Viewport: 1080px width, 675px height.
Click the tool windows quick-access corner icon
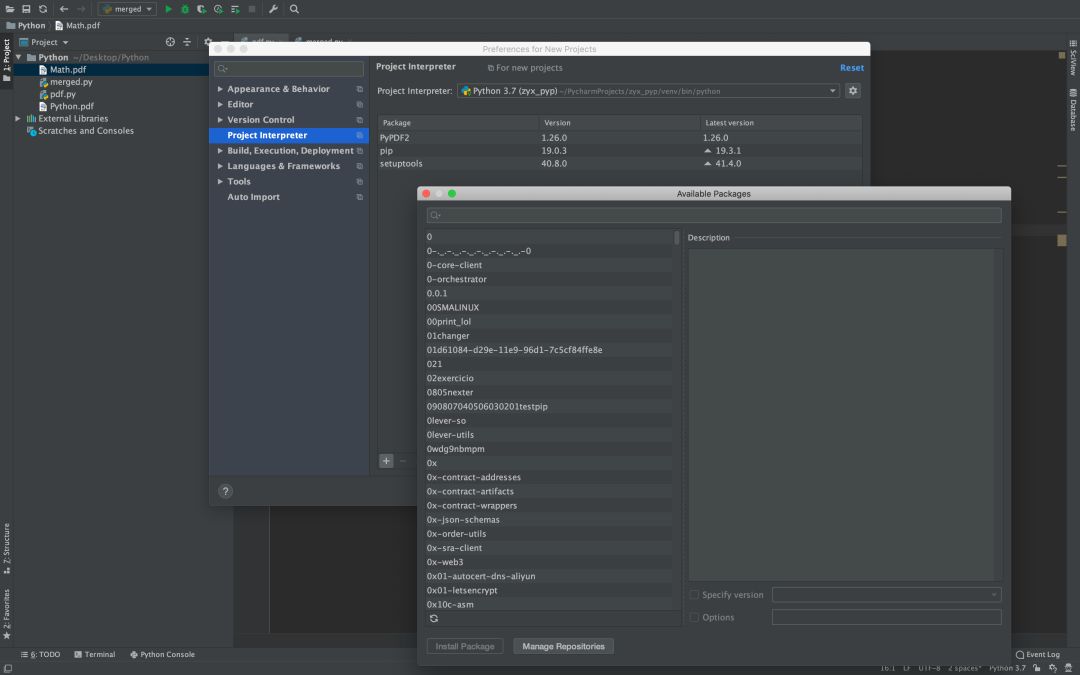point(8,668)
